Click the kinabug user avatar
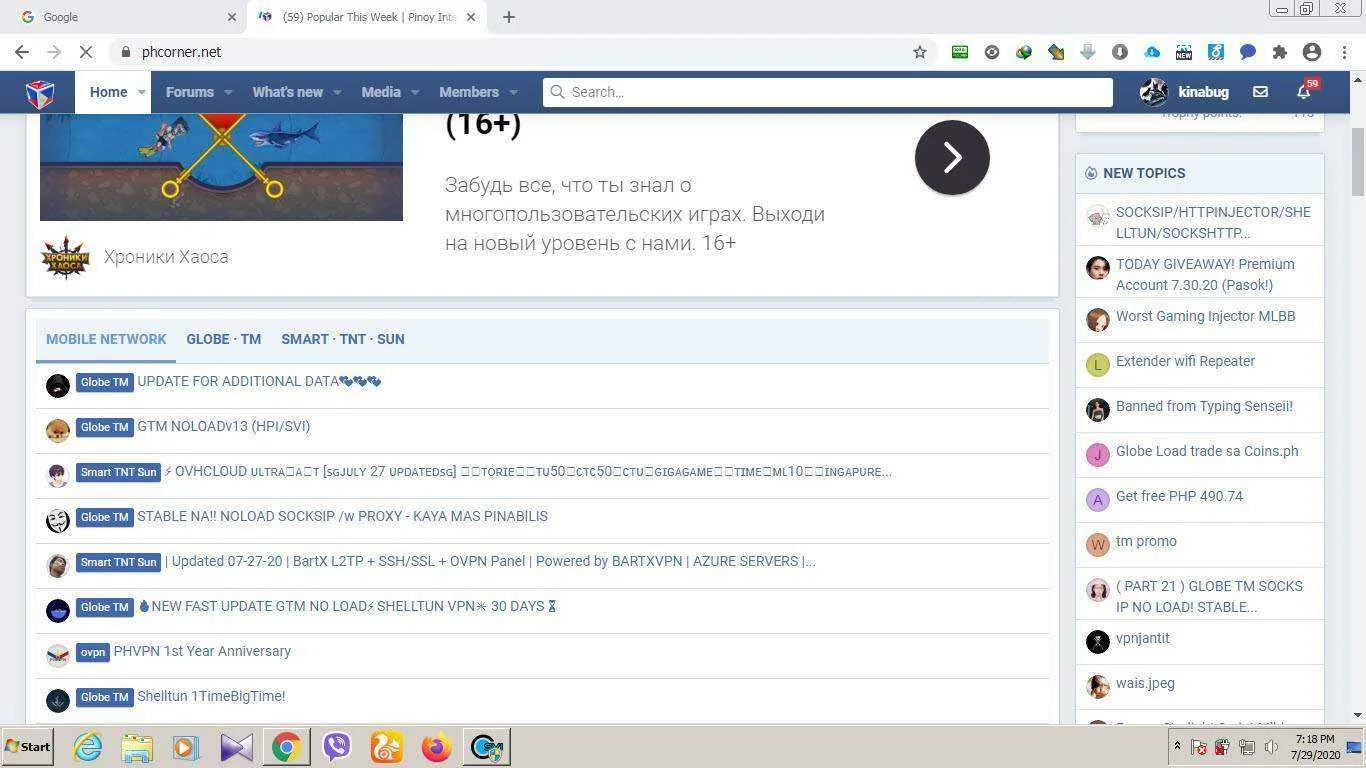Screen dimensions: 1366x768 1154,92
